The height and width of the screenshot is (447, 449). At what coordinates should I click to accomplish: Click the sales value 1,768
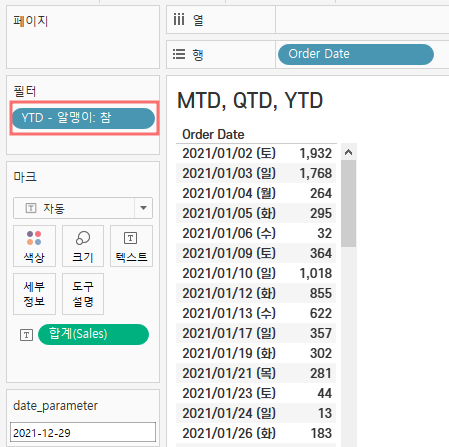[316, 173]
